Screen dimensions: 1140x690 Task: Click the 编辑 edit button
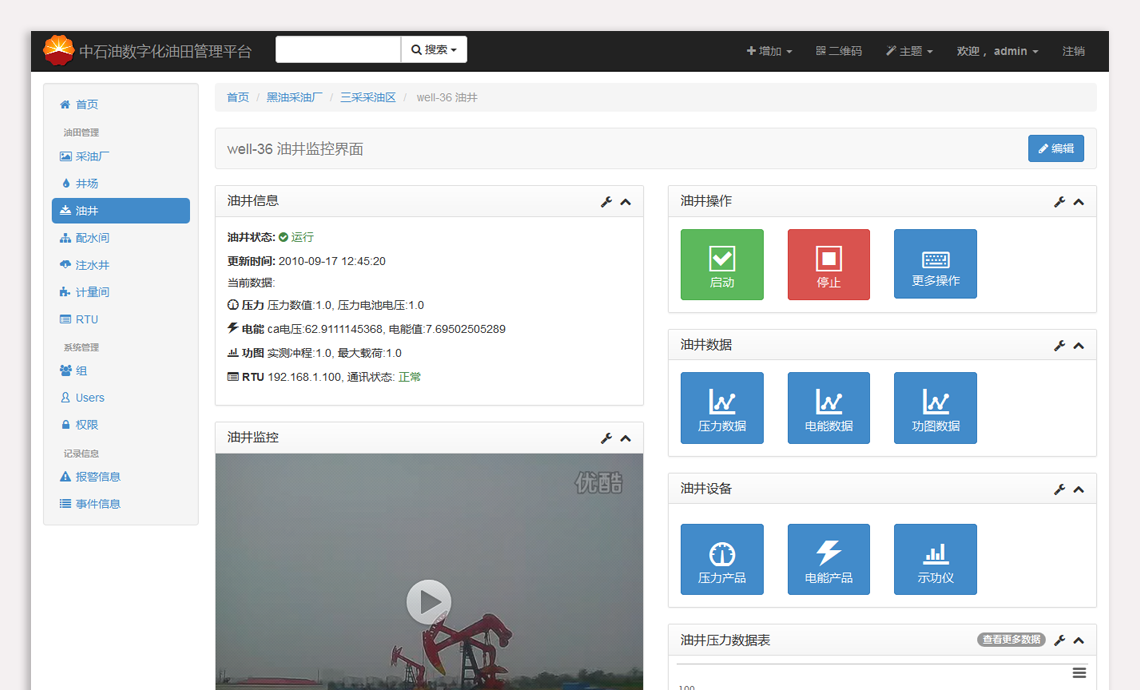click(x=1055, y=148)
